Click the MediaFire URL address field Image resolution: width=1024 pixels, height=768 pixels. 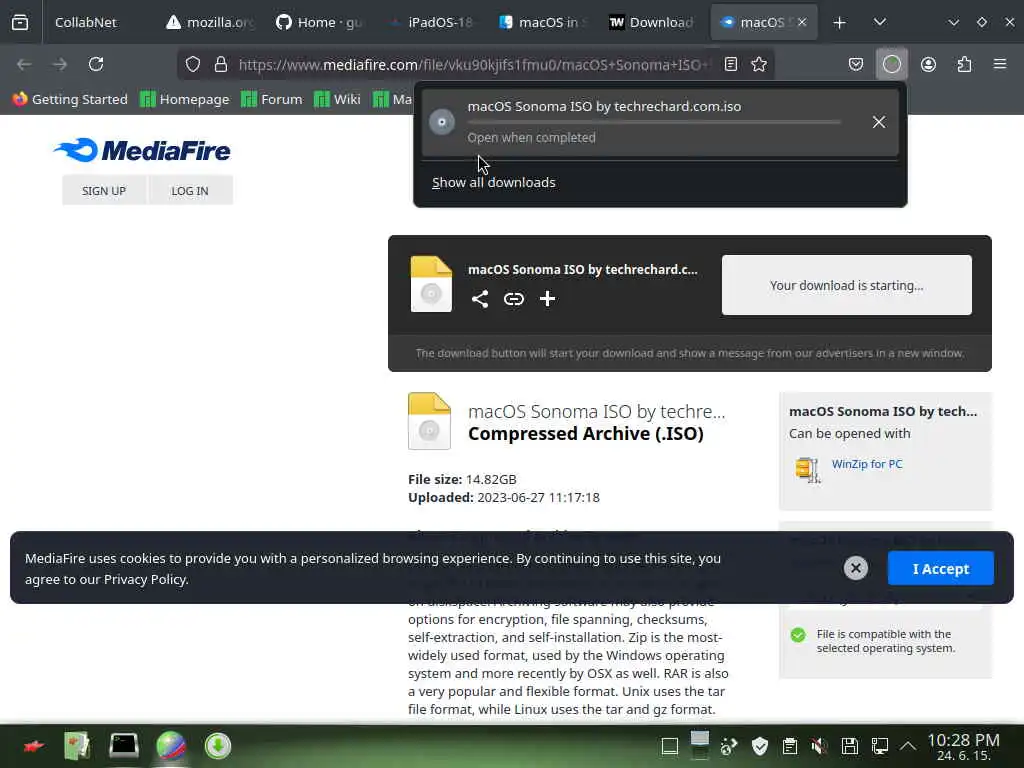pyautogui.click(x=474, y=65)
